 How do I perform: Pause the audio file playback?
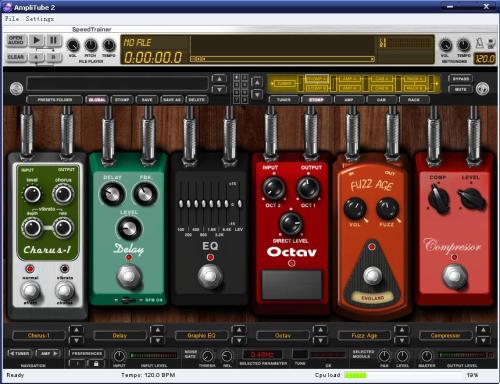tap(53, 40)
